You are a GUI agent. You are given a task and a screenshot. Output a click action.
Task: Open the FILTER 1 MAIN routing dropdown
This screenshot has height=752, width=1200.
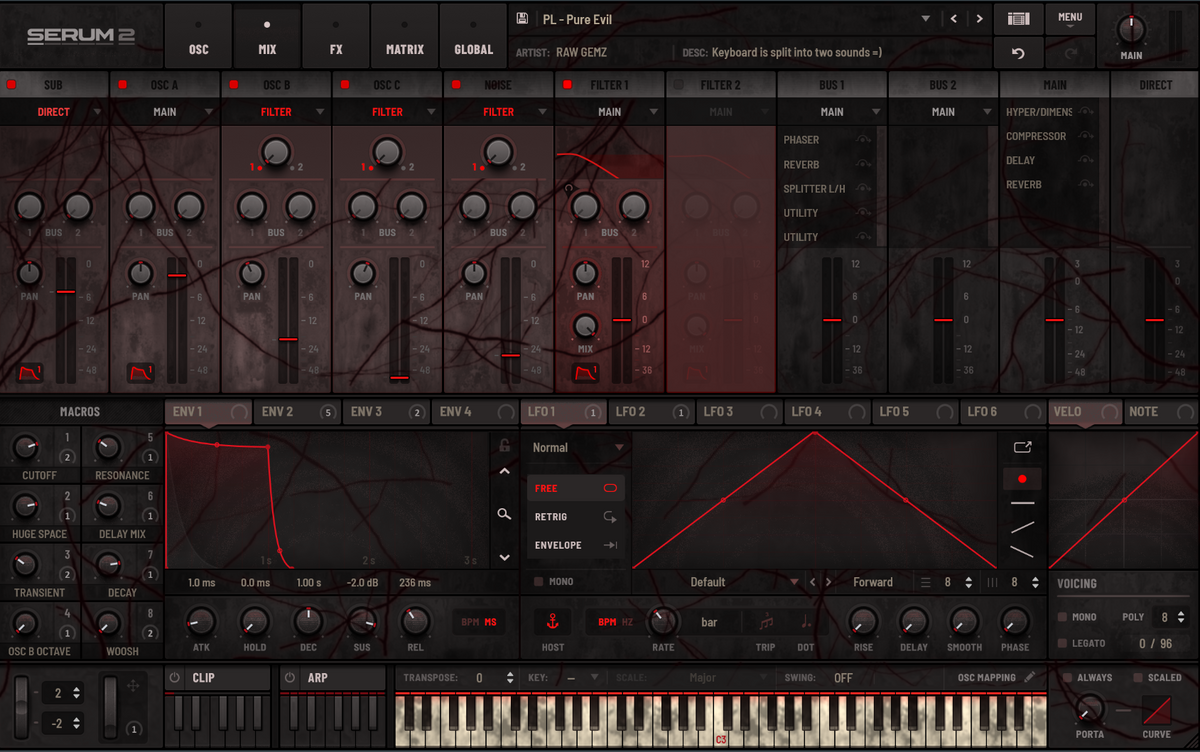pos(610,112)
